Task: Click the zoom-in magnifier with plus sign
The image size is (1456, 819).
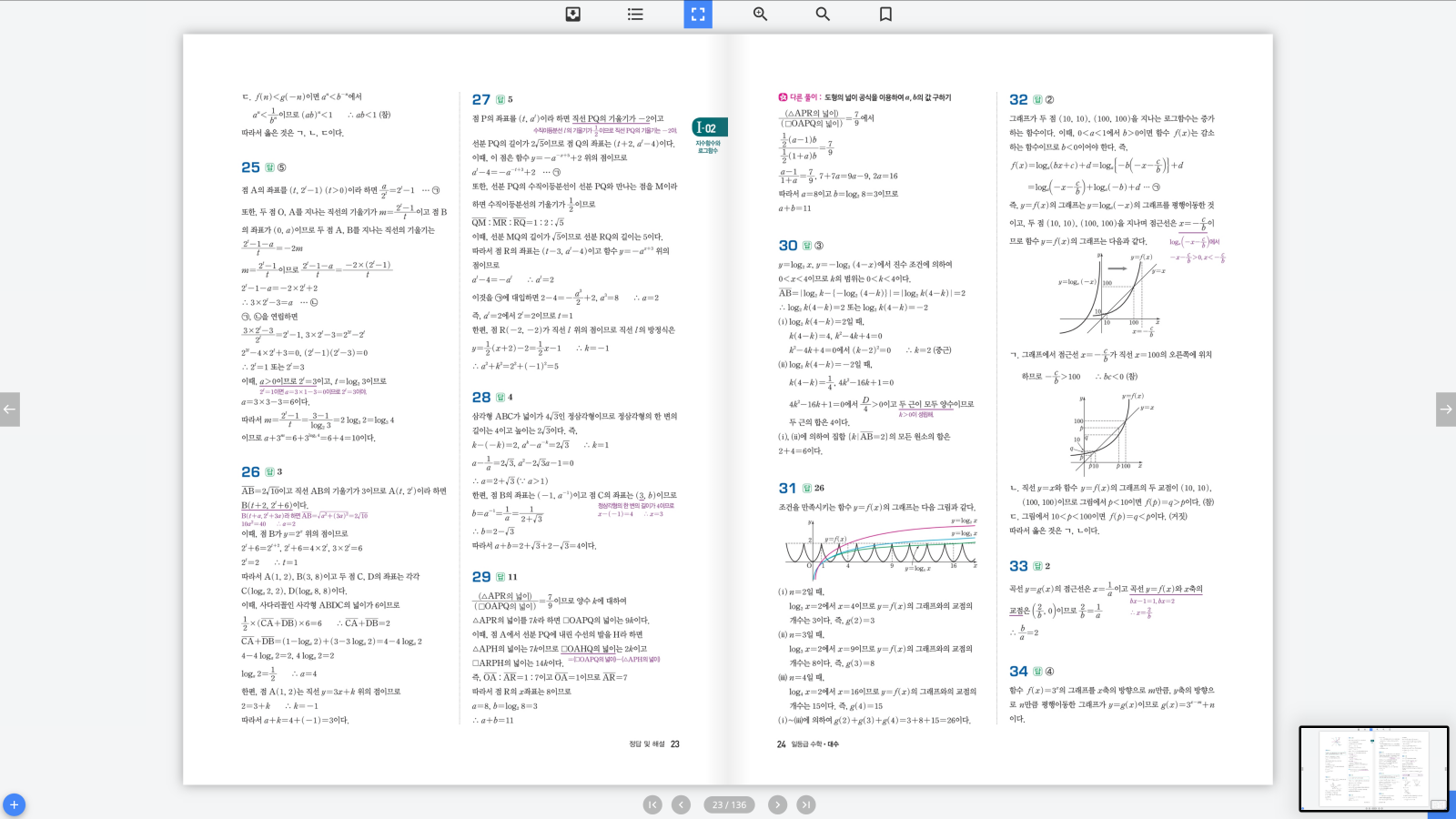Action: (760, 14)
